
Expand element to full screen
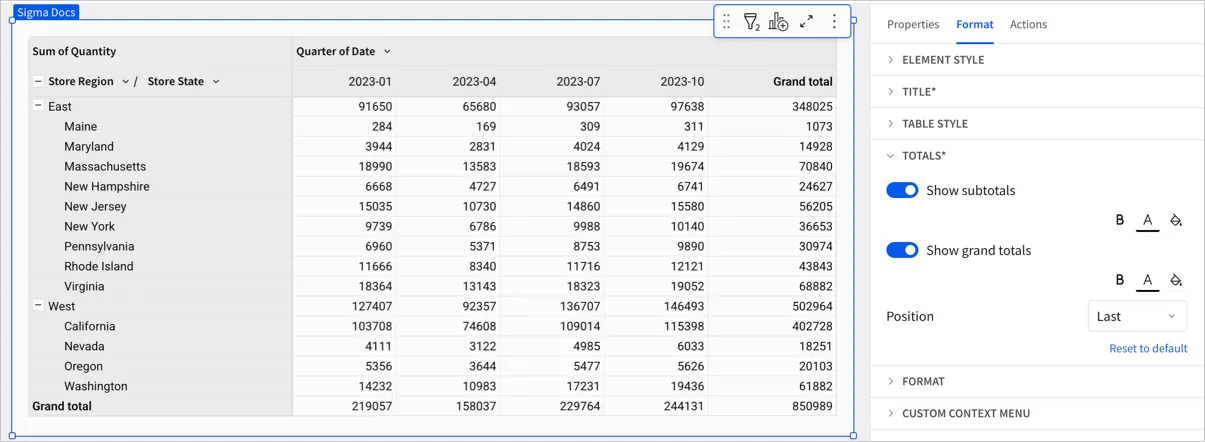[x=806, y=21]
